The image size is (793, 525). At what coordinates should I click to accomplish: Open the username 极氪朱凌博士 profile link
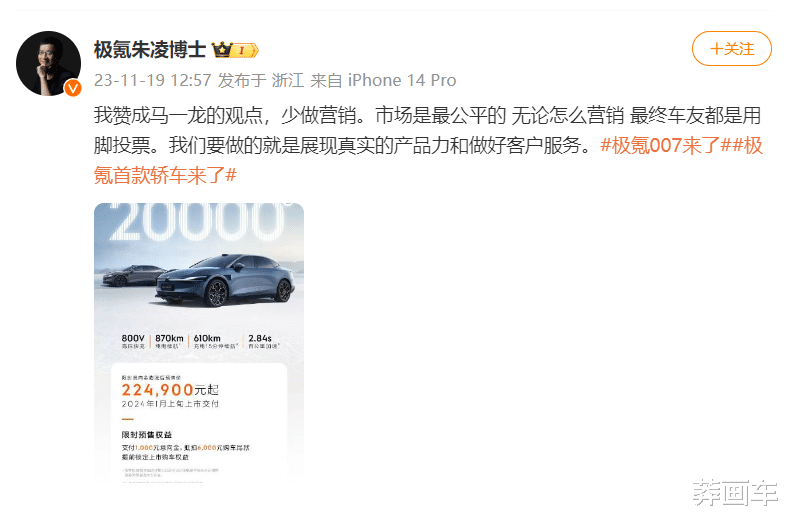(150, 50)
